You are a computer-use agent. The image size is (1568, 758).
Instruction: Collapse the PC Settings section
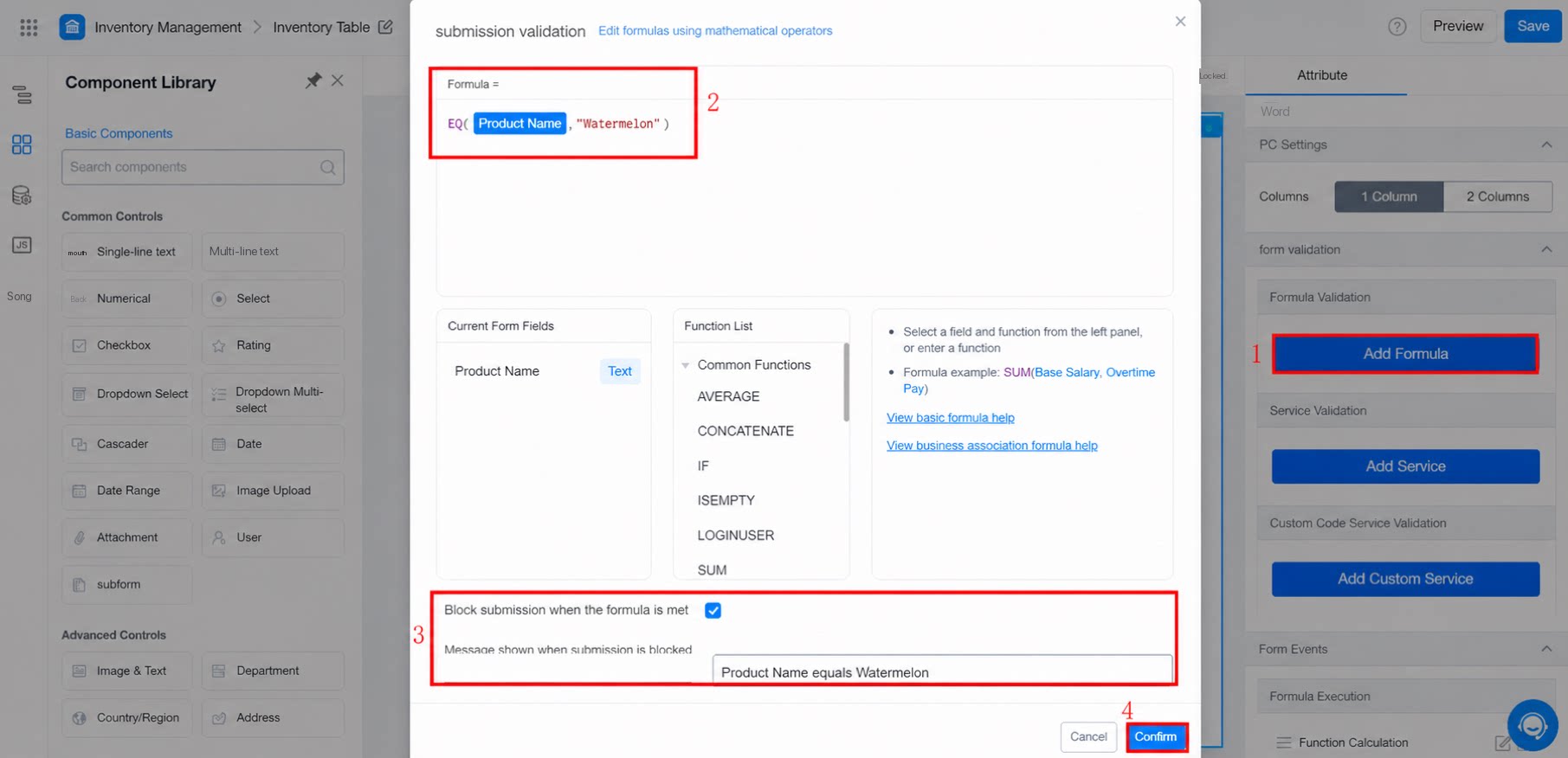1546,145
